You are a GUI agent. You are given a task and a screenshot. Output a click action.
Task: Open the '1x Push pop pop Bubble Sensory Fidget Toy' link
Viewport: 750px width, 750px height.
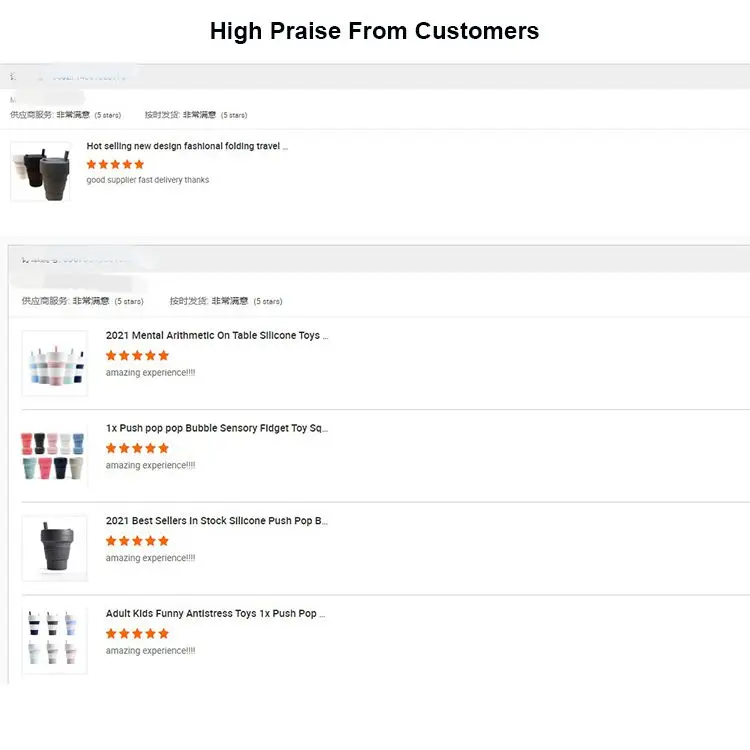(x=217, y=428)
